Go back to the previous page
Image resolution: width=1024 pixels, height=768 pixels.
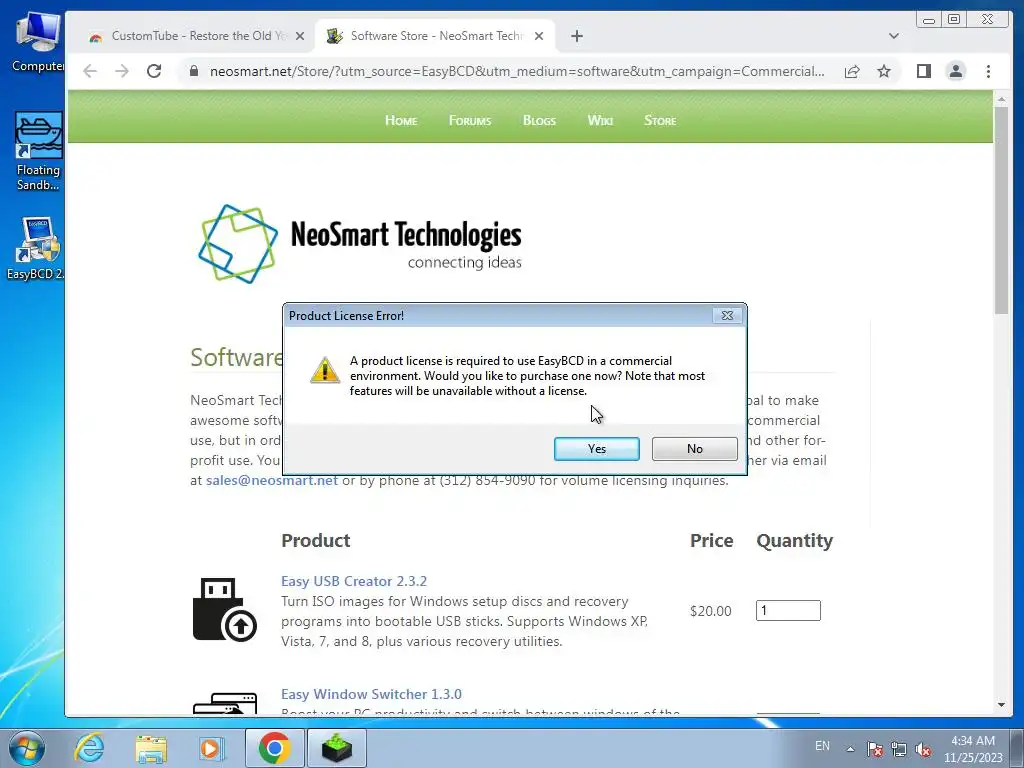tap(90, 71)
